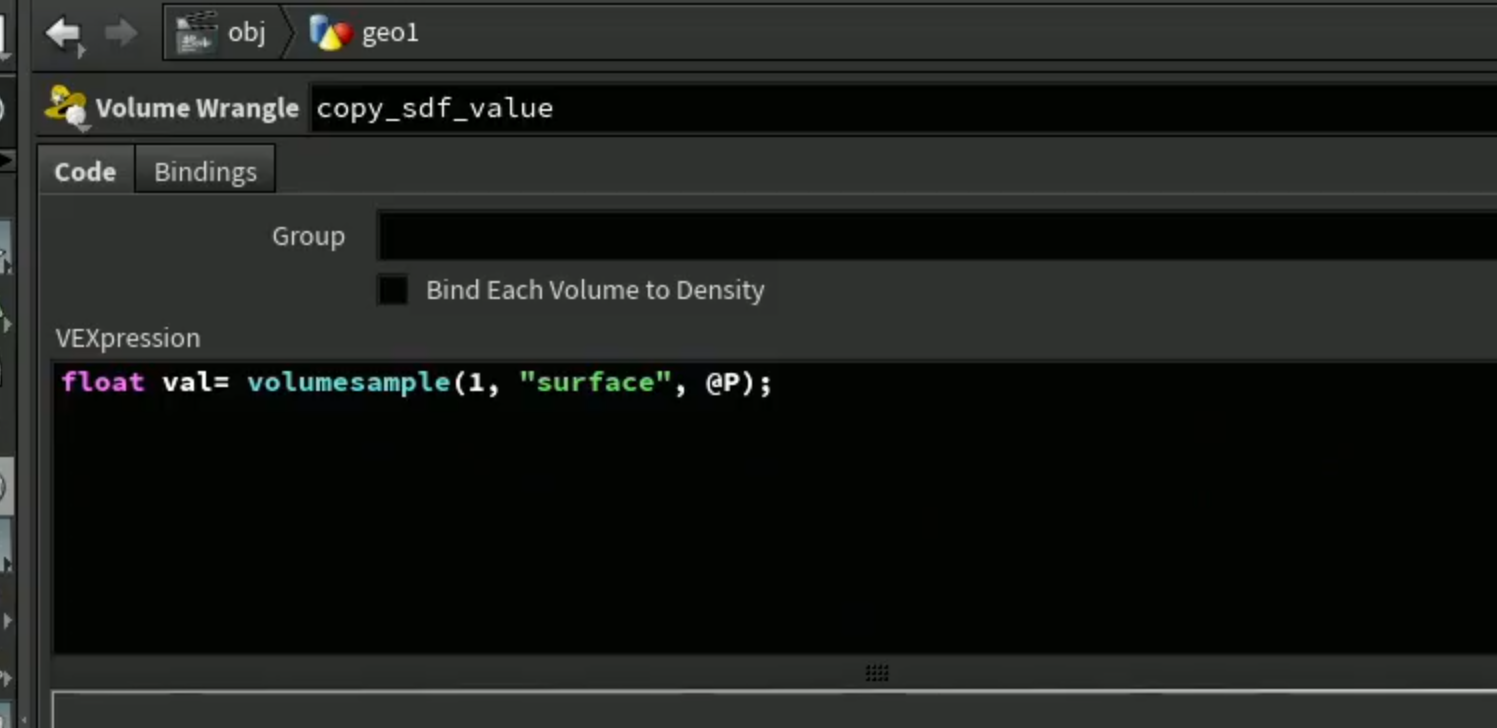Click the output box below the code editor

pyautogui.click(x=774, y=709)
